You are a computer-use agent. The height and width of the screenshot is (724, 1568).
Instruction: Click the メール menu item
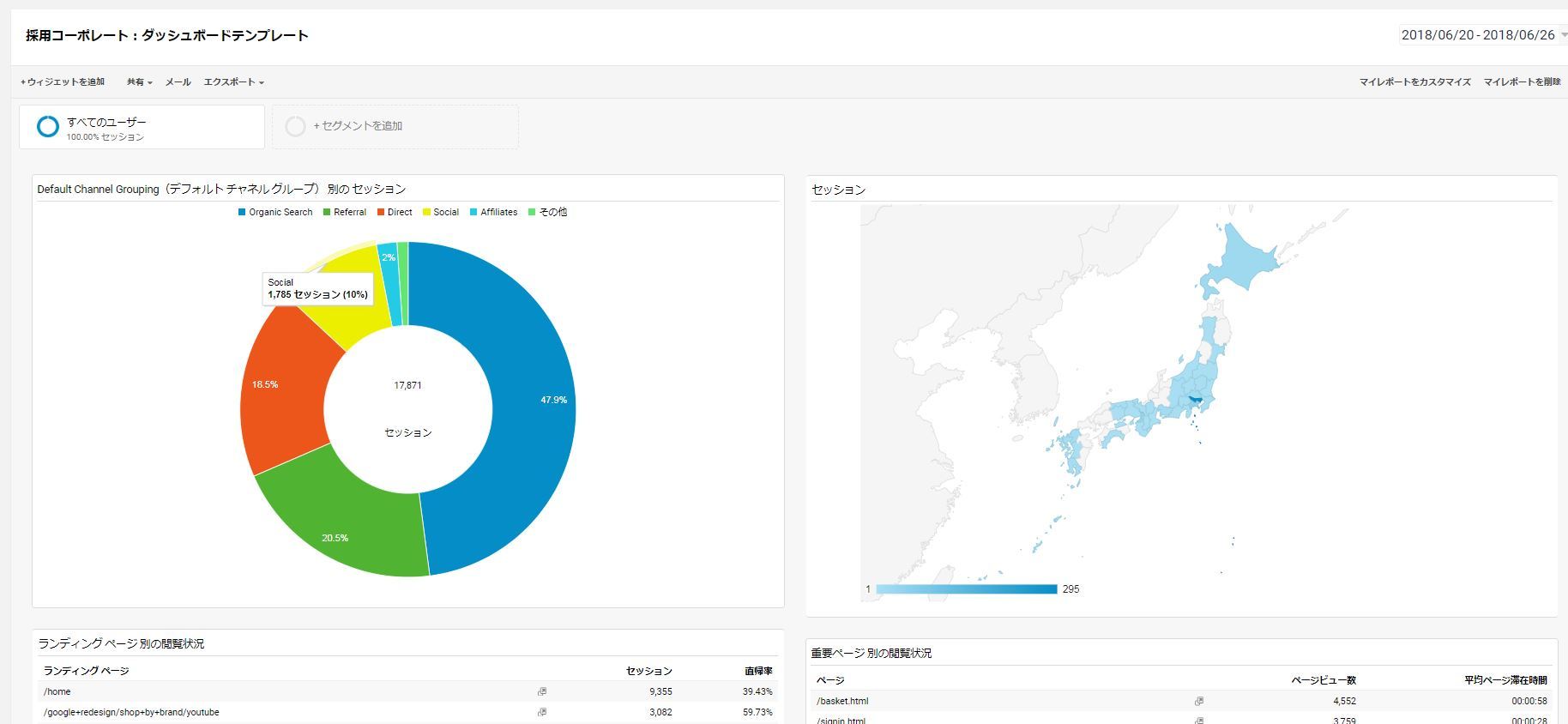click(178, 82)
